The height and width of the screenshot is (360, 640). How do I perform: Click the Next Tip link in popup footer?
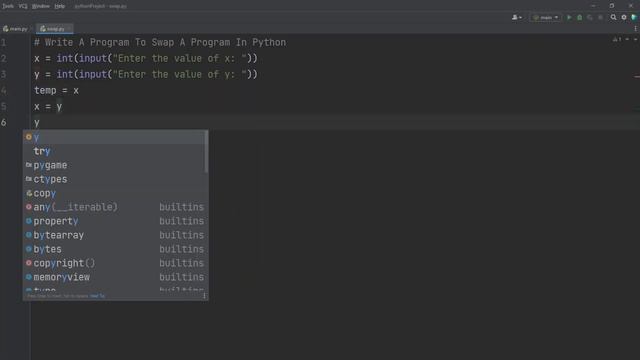point(98,296)
